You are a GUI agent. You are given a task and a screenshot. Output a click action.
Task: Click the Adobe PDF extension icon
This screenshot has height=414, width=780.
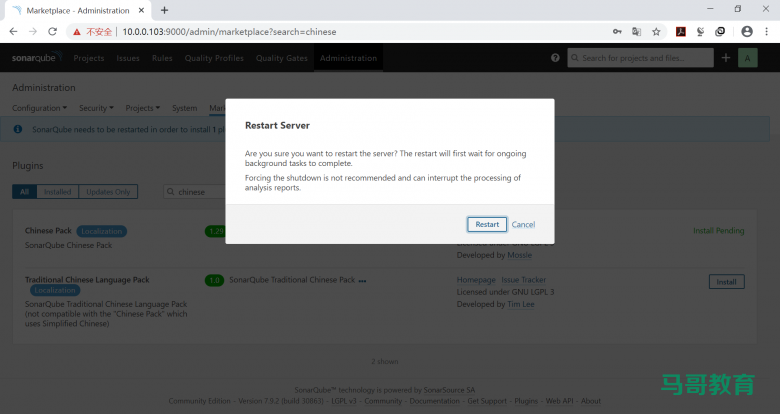pyautogui.click(x=681, y=31)
